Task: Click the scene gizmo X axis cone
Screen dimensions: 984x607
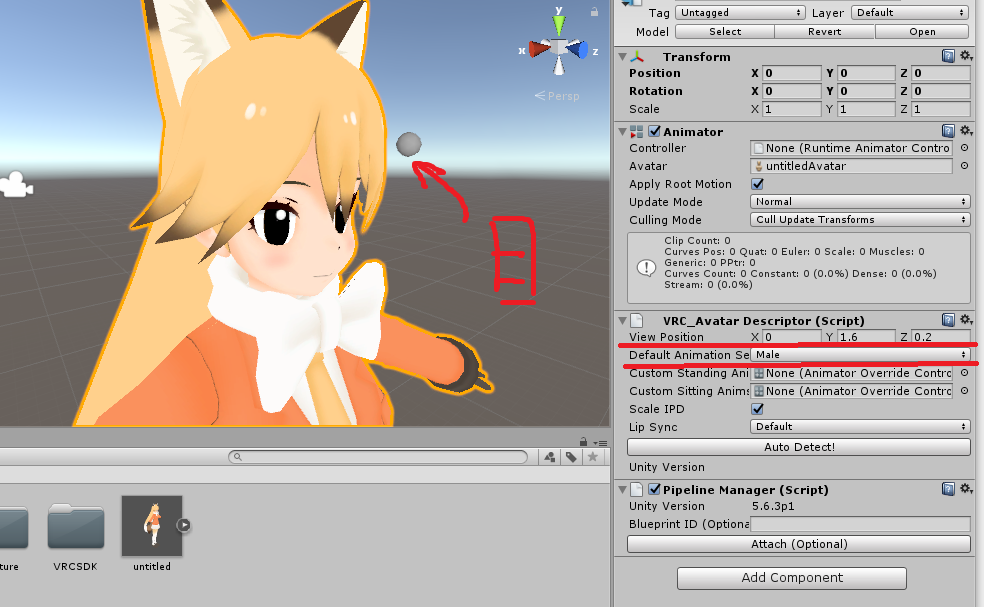Action: click(x=538, y=48)
